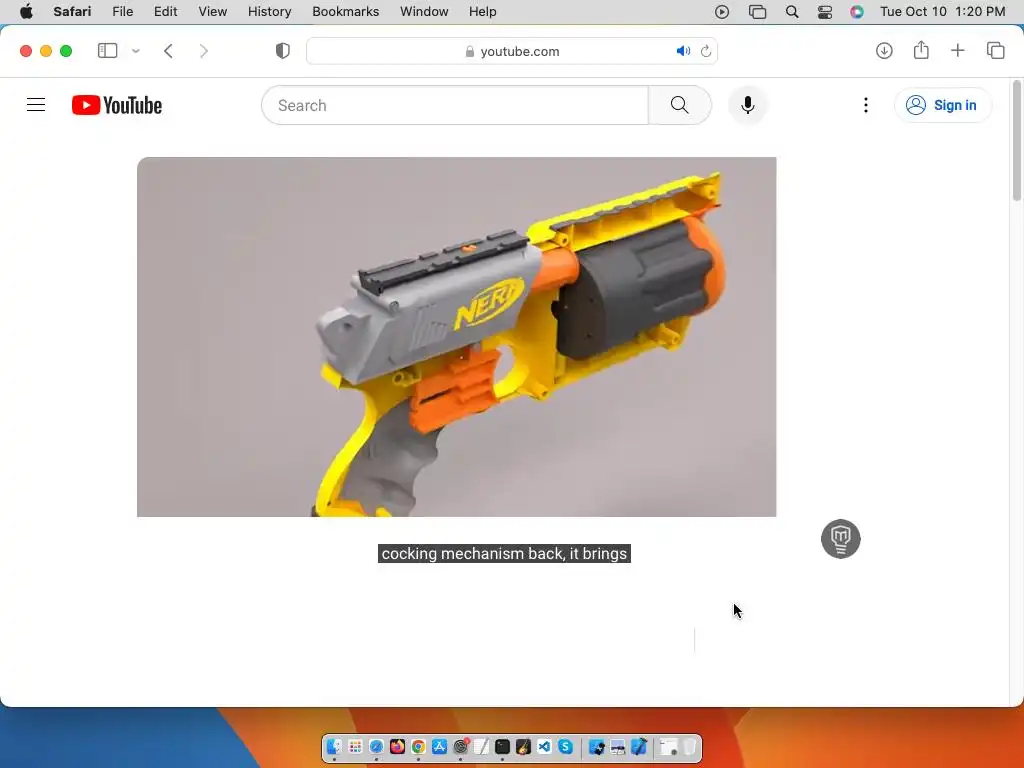
Task: Start voice search with the microphone
Action: pyautogui.click(x=748, y=105)
